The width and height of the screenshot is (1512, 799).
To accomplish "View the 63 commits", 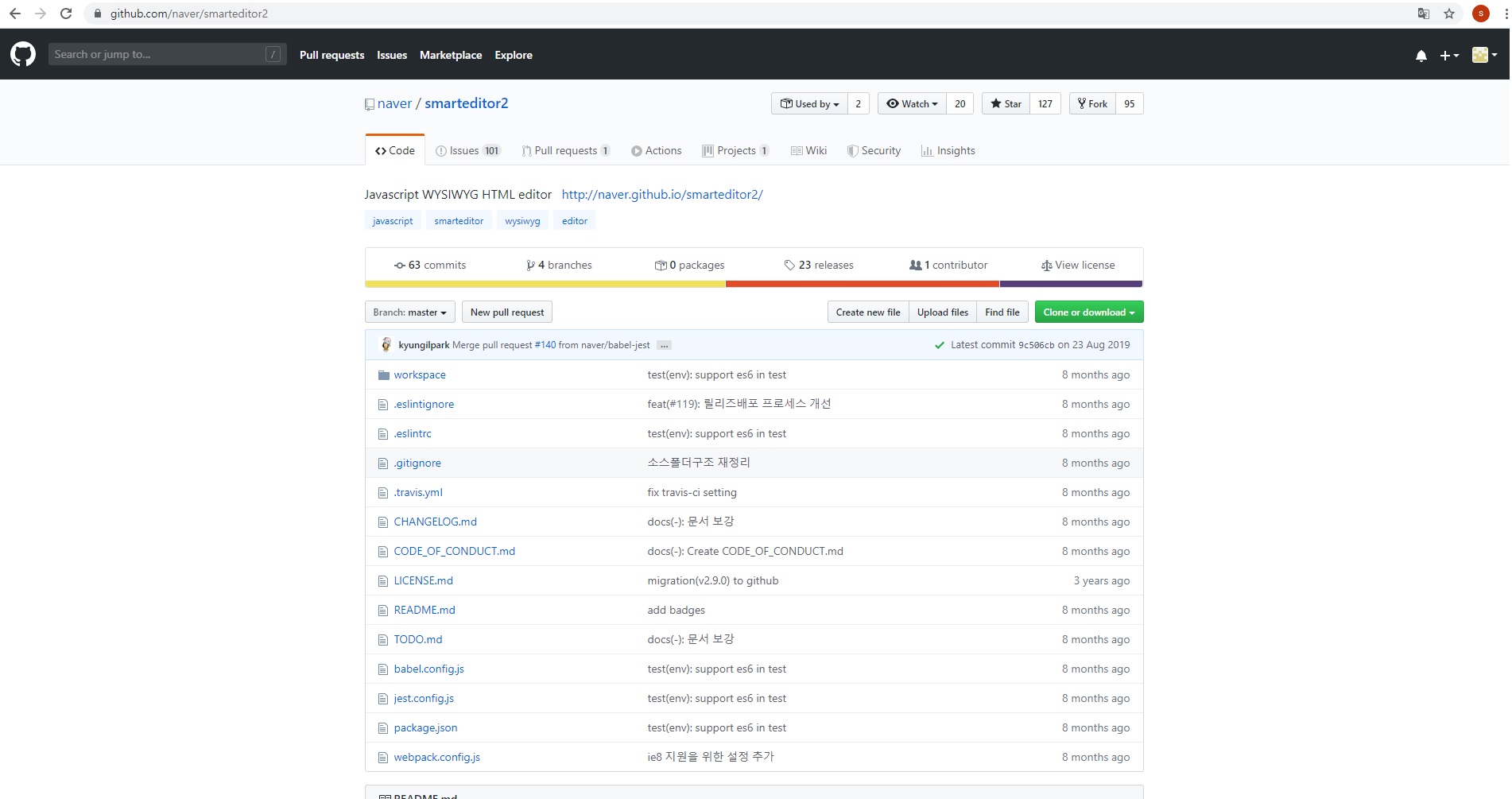I will (x=430, y=266).
